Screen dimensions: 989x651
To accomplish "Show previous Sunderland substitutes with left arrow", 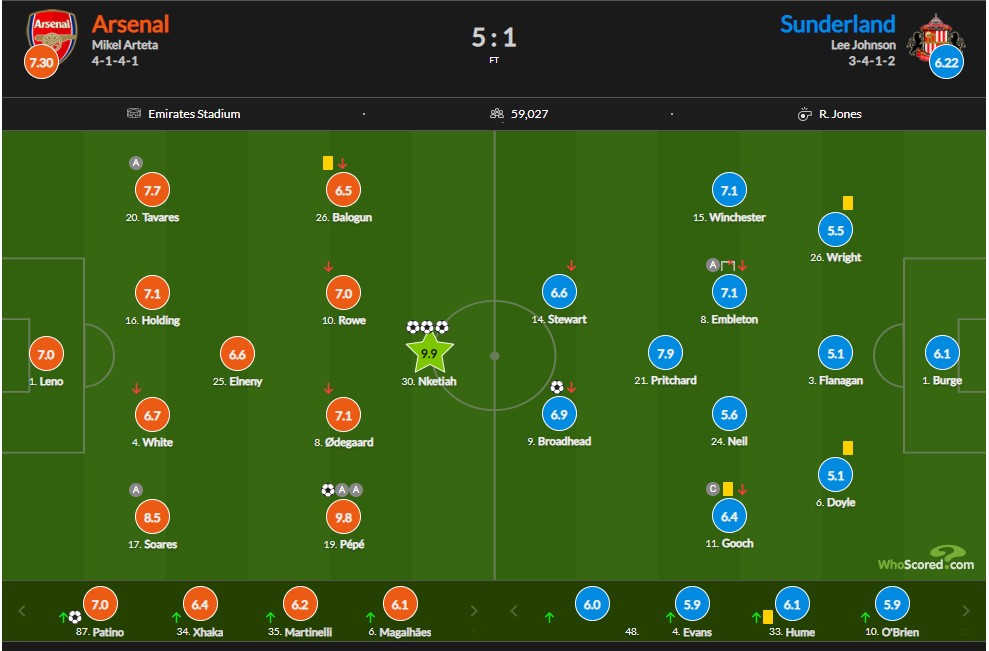I will point(513,611).
